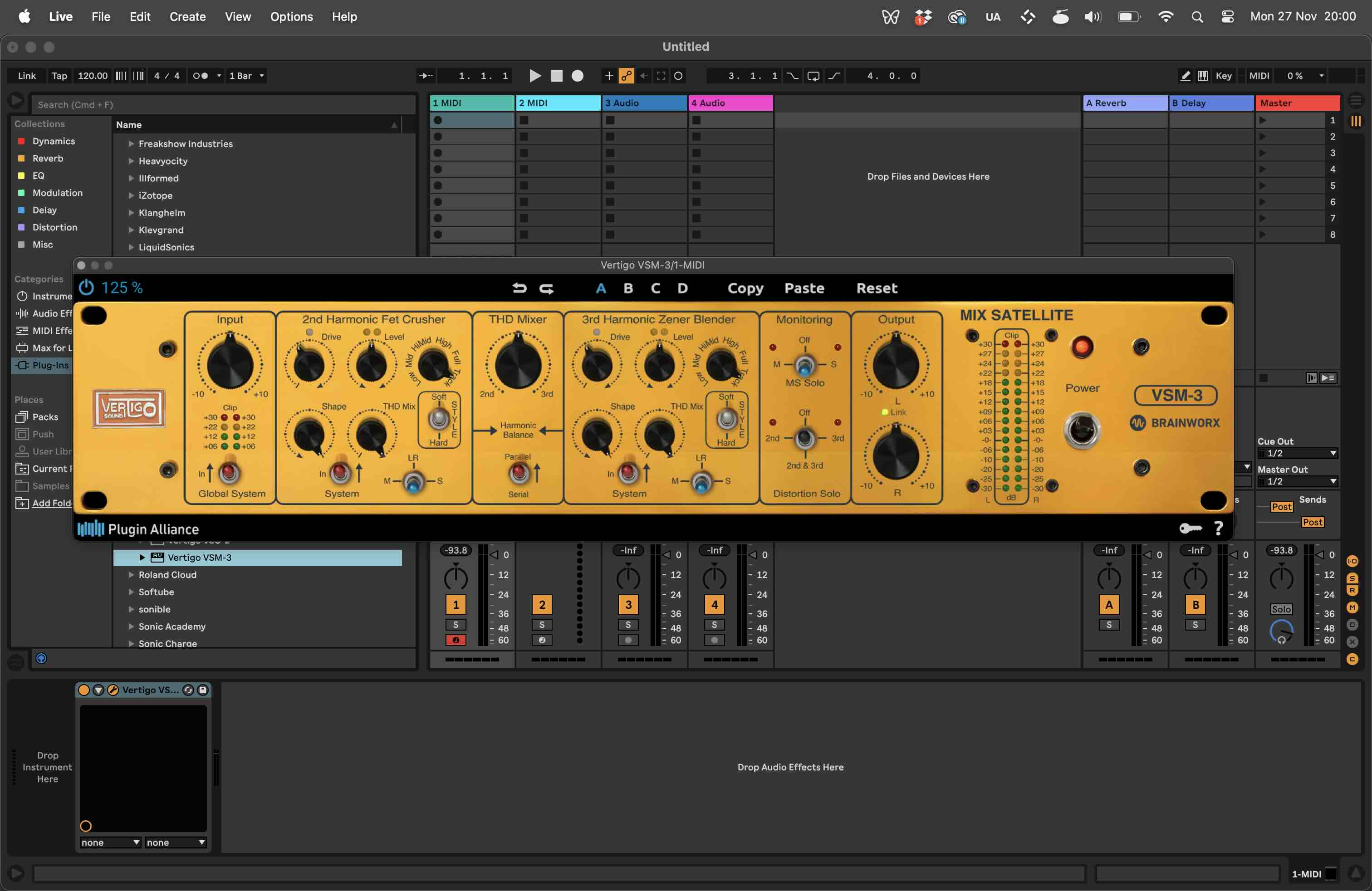Screen dimensions: 1372x891
Task: Select preset bank B in plugin
Action: (628, 288)
